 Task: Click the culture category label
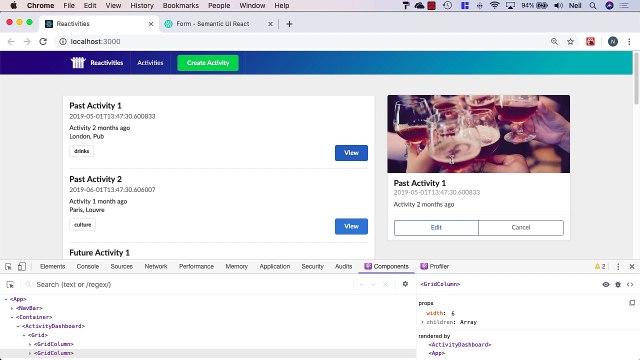tap(82, 224)
